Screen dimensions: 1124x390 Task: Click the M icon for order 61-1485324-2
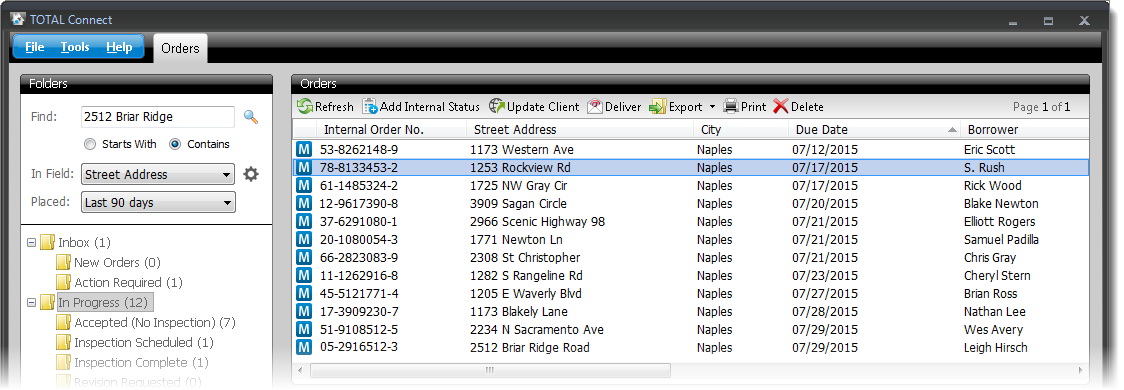tap(304, 186)
